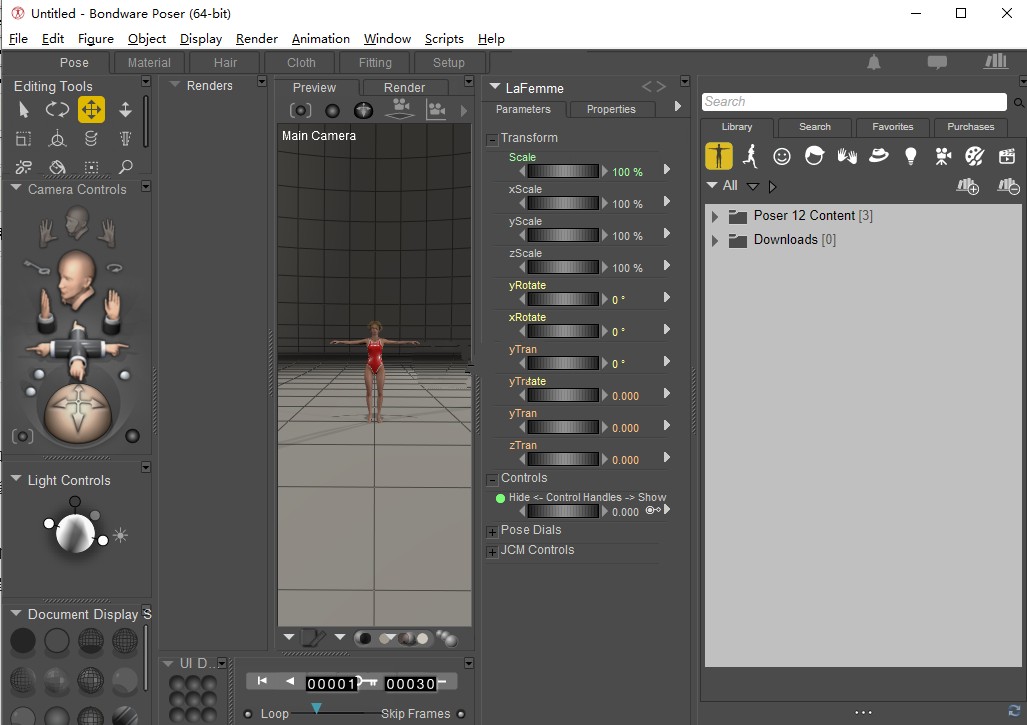
Task: Open the Scripts menu
Action: click(x=444, y=39)
